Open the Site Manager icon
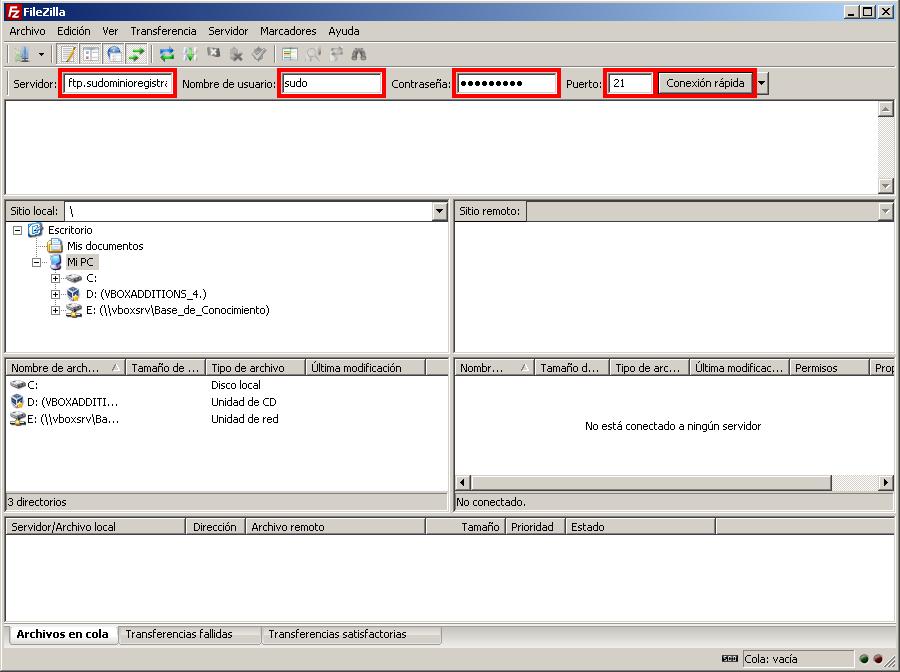The height and width of the screenshot is (672, 900). tap(22, 55)
